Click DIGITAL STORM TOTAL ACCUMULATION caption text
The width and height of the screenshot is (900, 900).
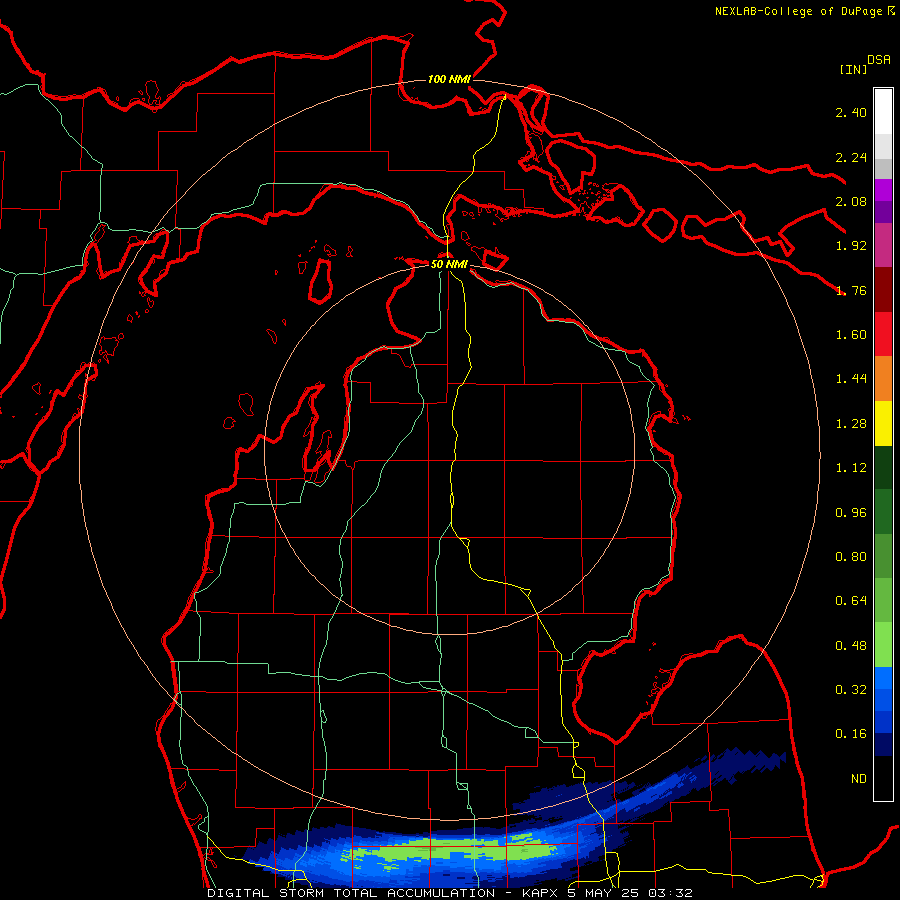(x=351, y=893)
